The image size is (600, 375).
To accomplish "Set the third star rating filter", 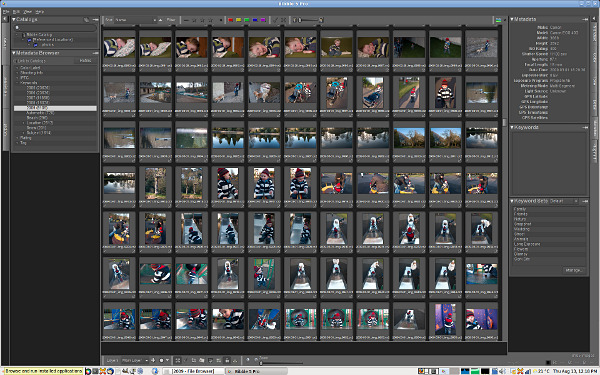I will 210,20.
